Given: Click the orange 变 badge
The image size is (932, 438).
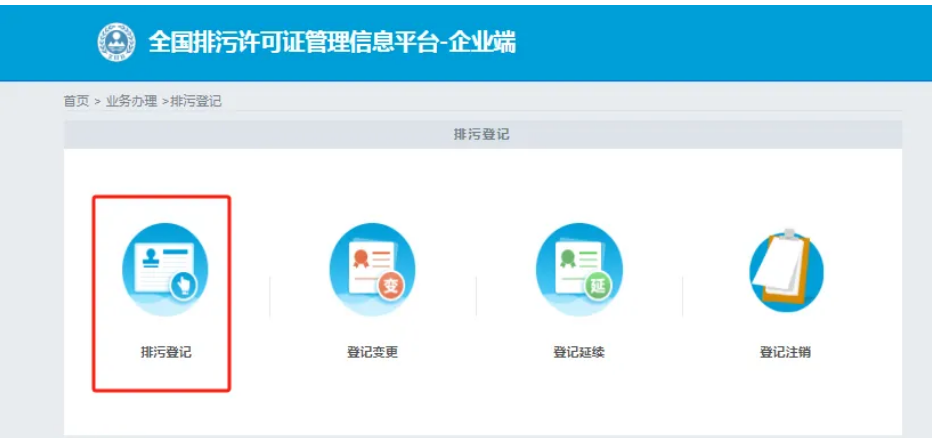Looking at the screenshot, I should (391, 286).
